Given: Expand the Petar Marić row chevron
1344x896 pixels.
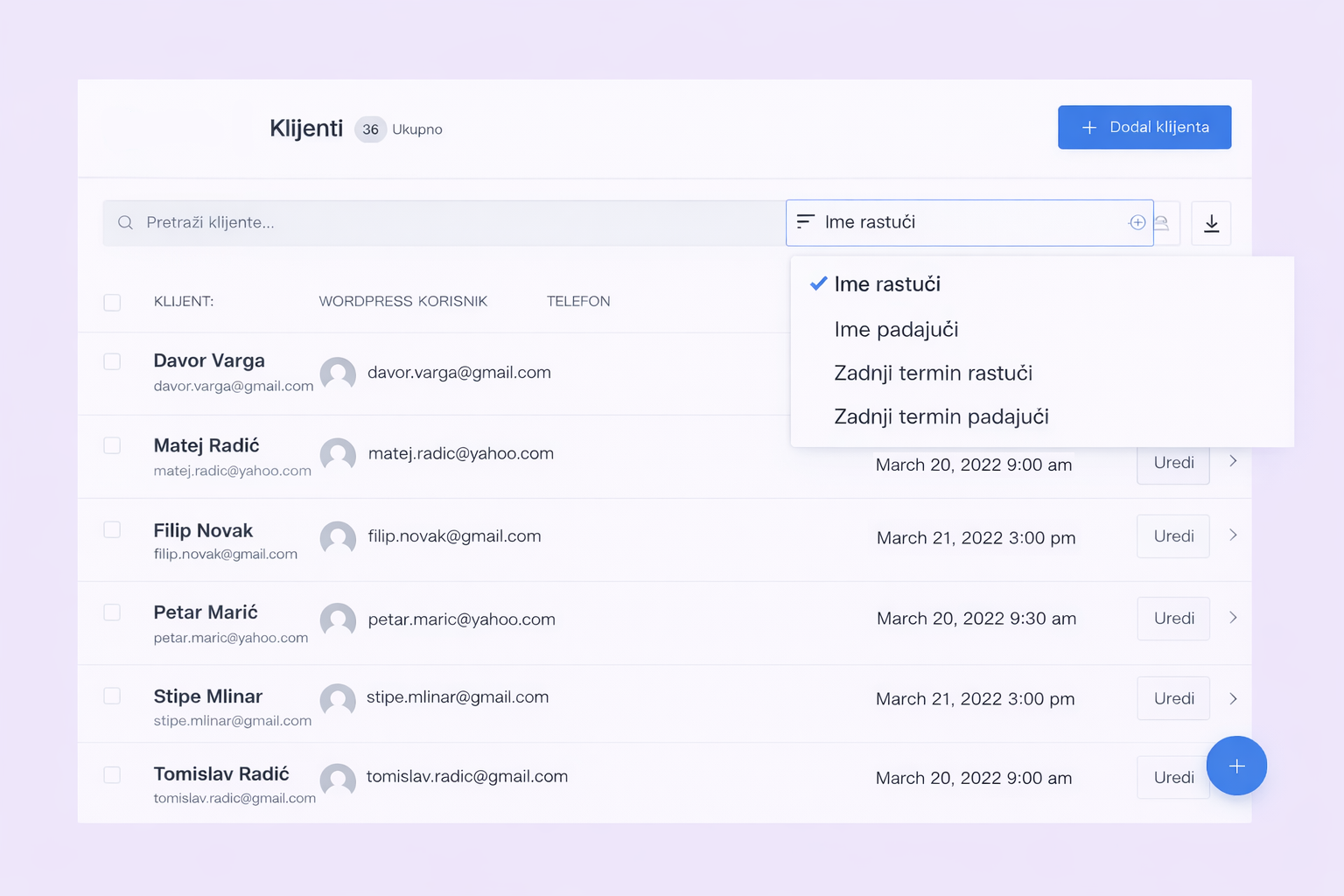Looking at the screenshot, I should 1233,618.
